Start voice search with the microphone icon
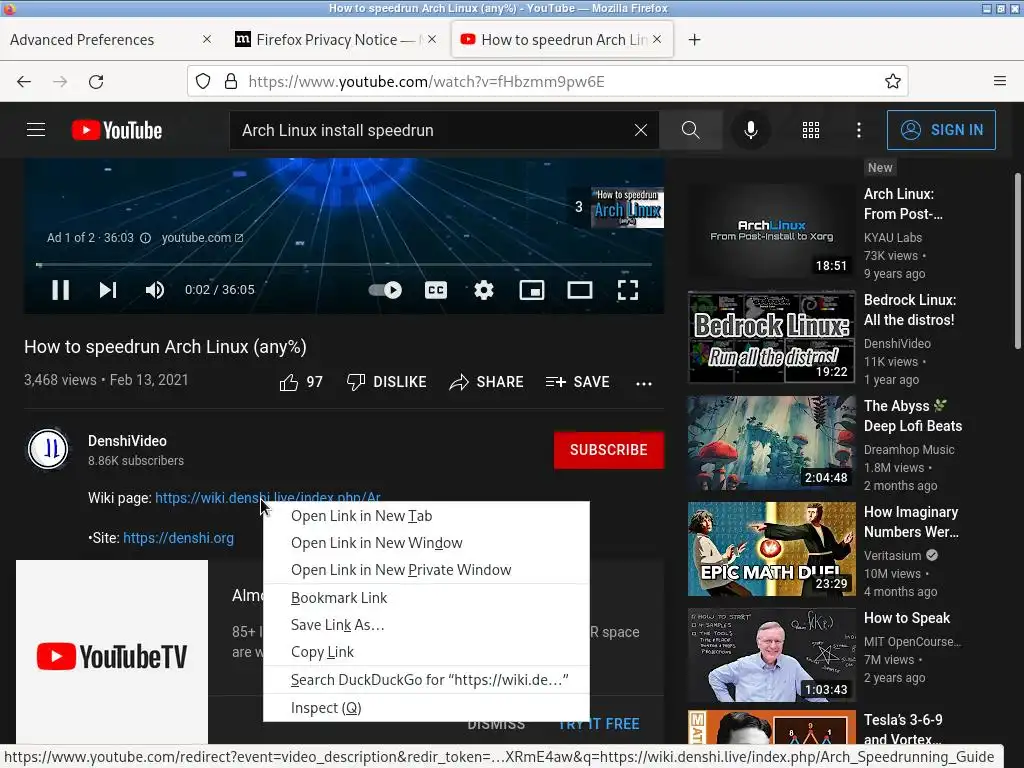The height and width of the screenshot is (768, 1024). (x=751, y=130)
